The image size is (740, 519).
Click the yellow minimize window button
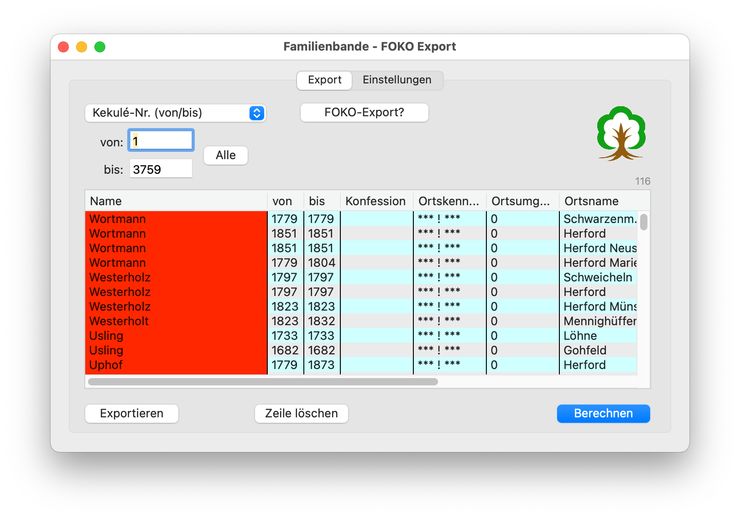(82, 47)
